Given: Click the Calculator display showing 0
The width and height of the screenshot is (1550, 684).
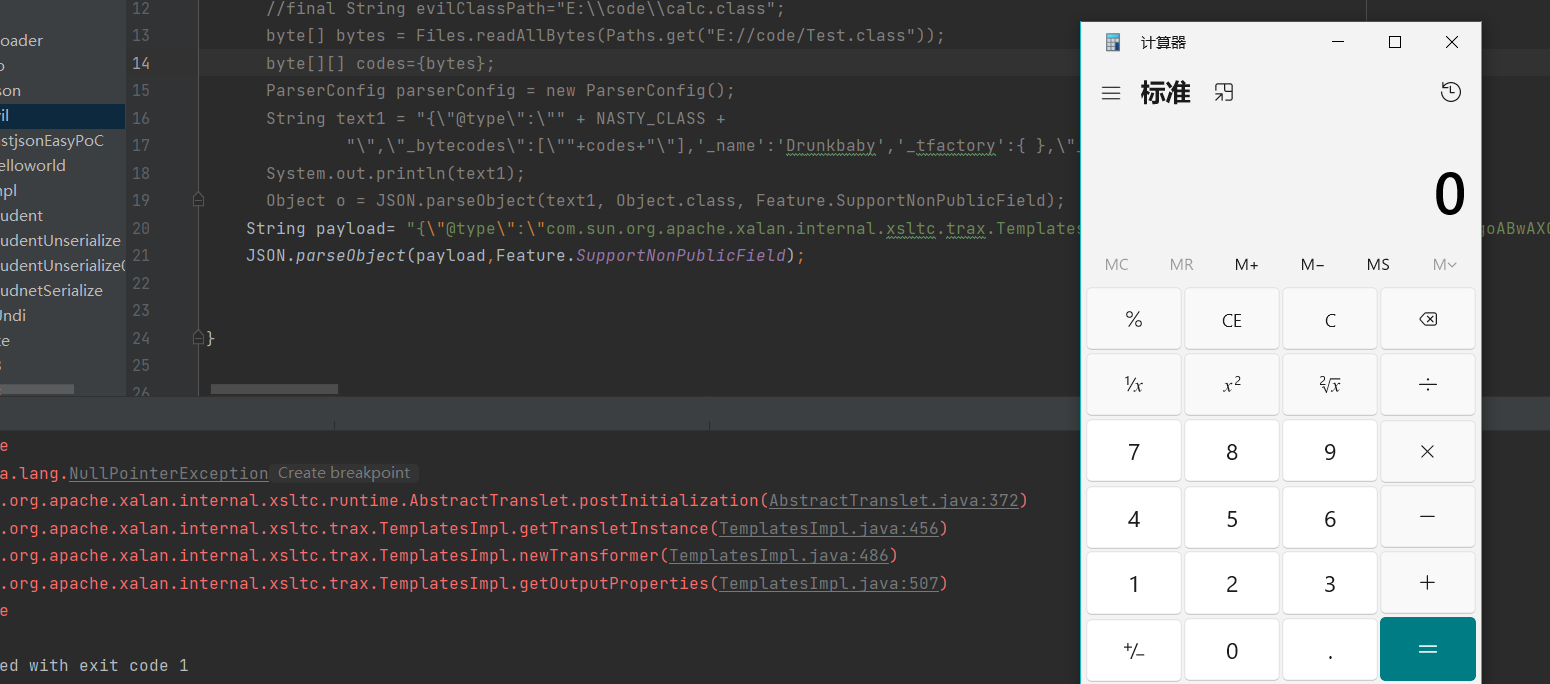Looking at the screenshot, I should 1449,195.
